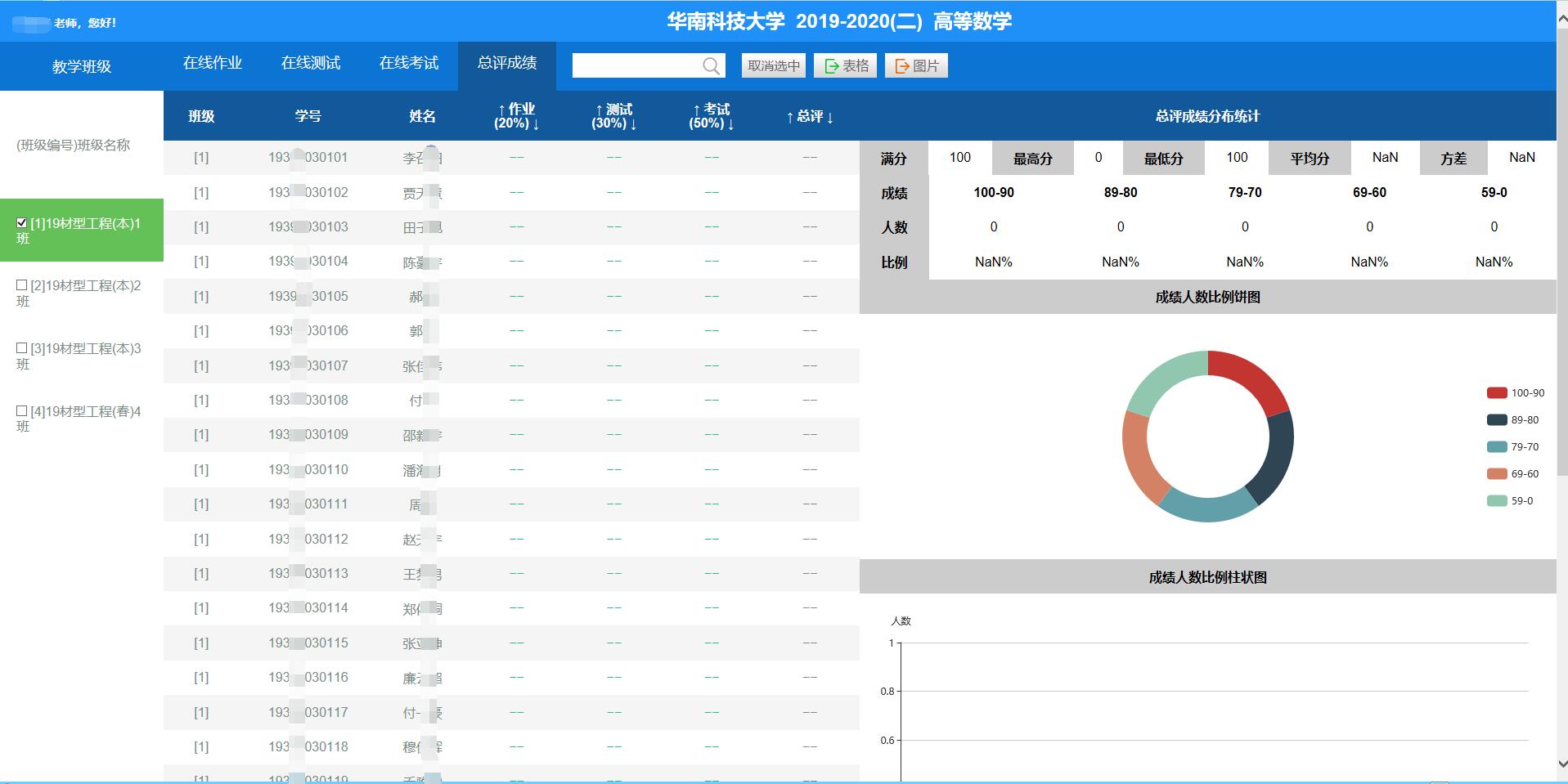Click the search magnifier icon
Screen dimensions: 1568x784
click(x=712, y=66)
